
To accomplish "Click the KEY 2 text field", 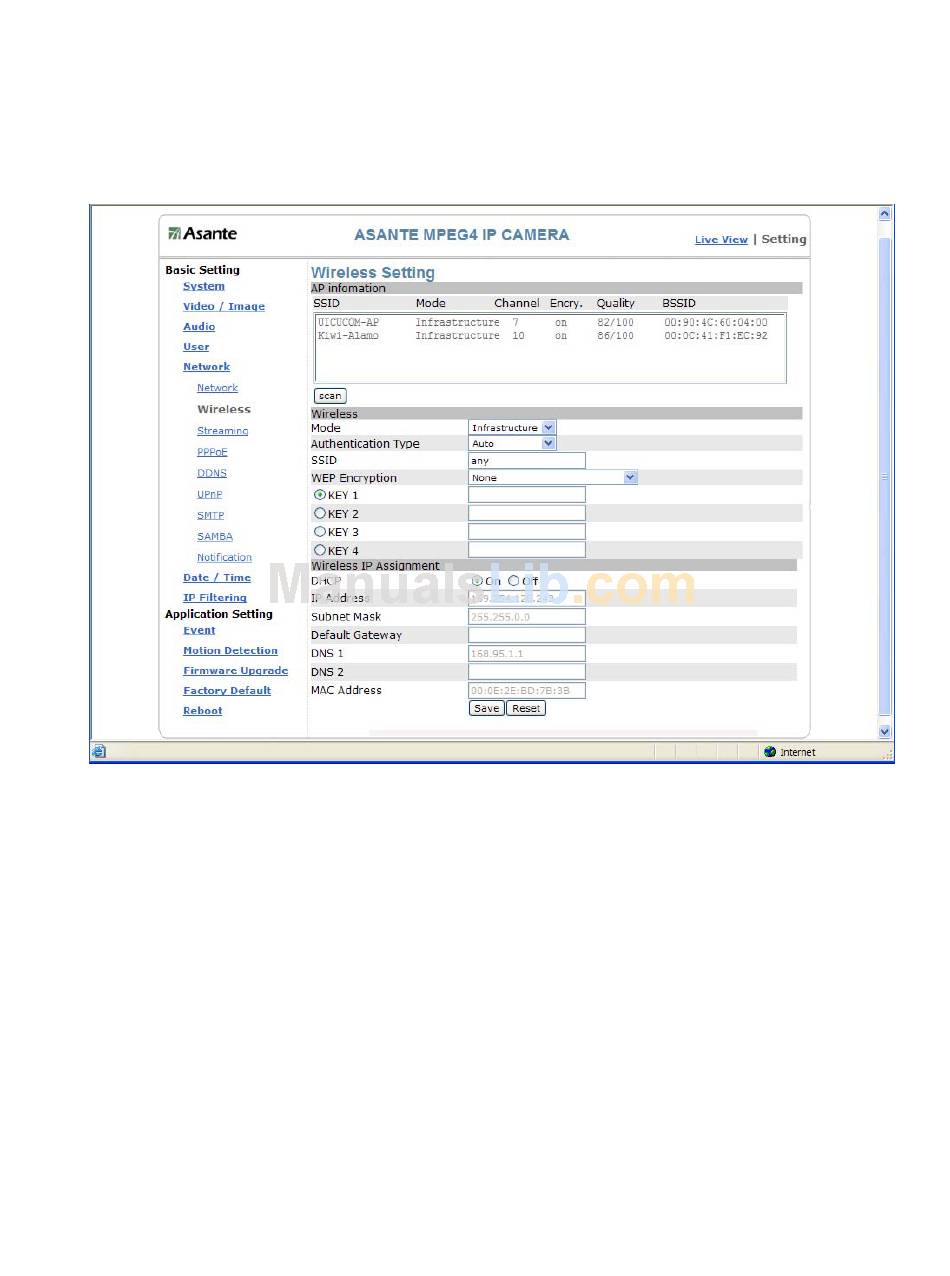I will (527, 513).
